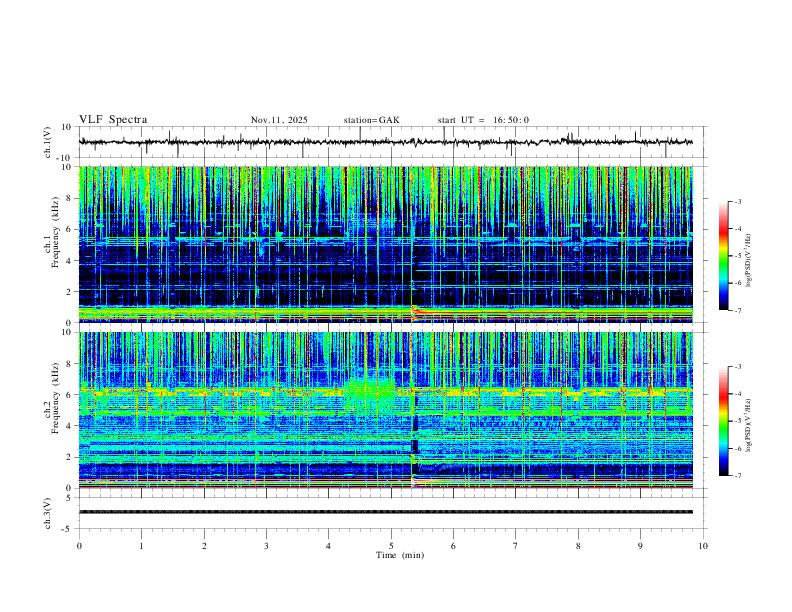Click time axis tick label "0"

(x=79, y=546)
